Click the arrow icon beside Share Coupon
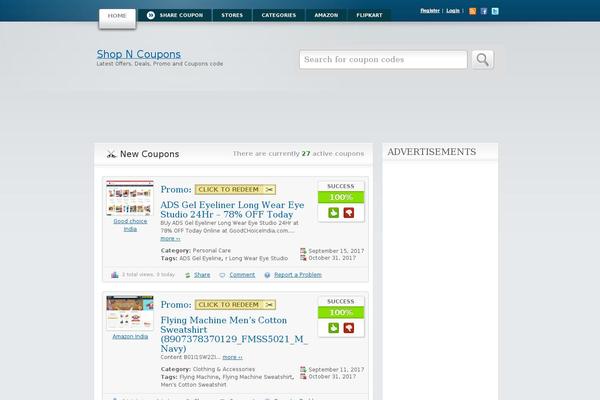Viewport: 600px width, 400px height. click(151, 15)
